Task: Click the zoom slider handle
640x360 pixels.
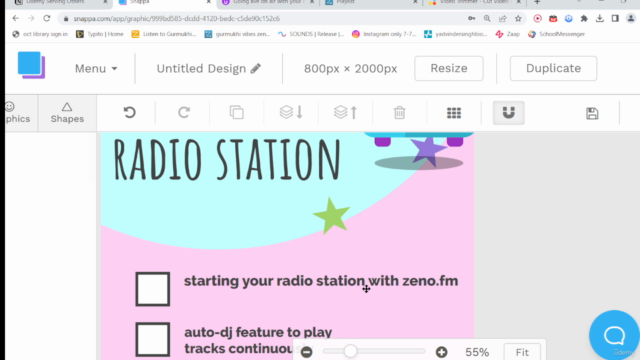Action: coord(350,351)
